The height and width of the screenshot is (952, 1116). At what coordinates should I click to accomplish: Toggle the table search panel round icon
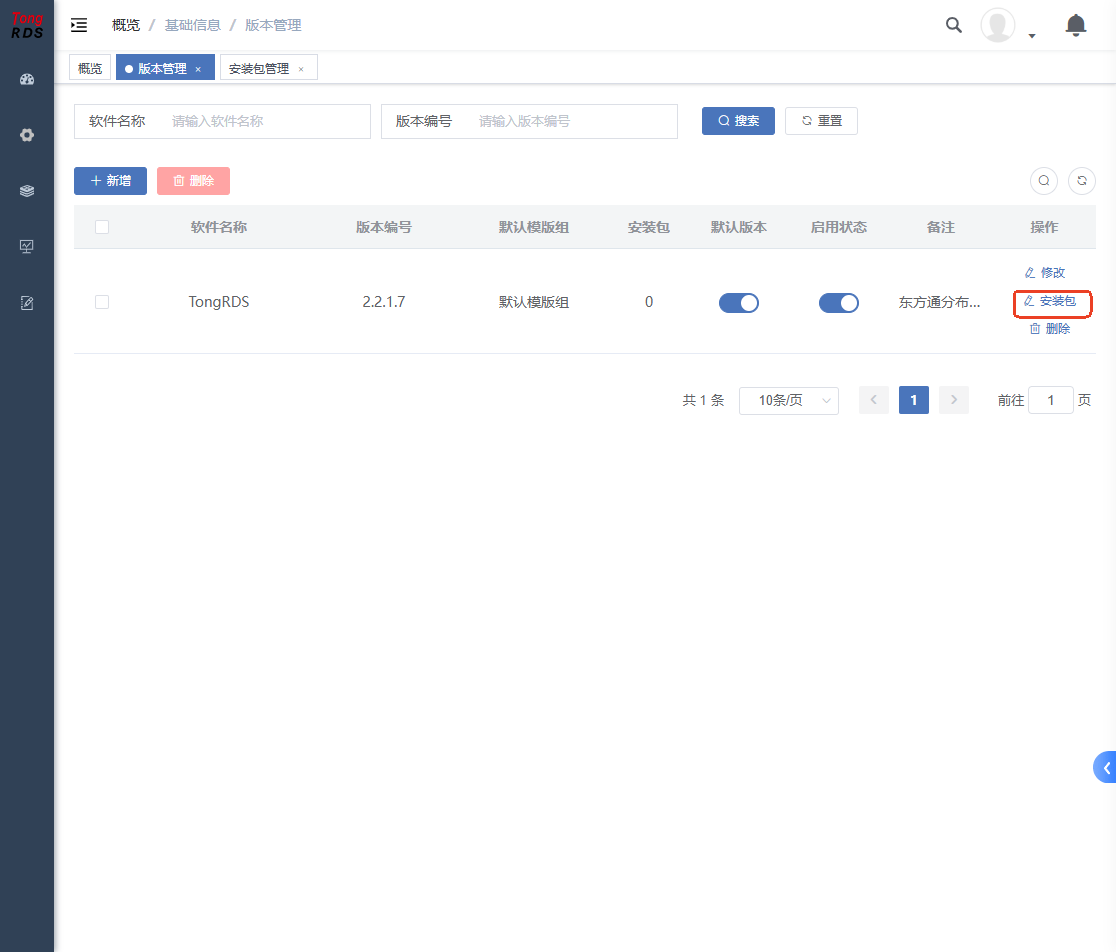tap(1044, 181)
